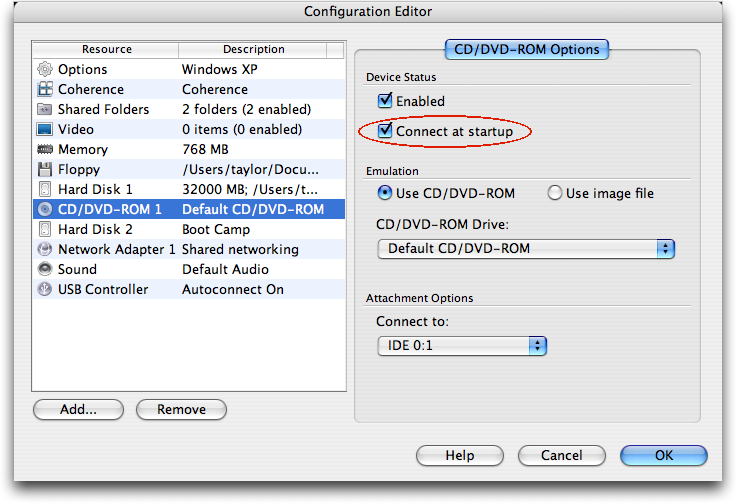The width and height of the screenshot is (736, 504).
Task: Open the Connect to IDE 0:1 dropdown
Action: tap(462, 346)
